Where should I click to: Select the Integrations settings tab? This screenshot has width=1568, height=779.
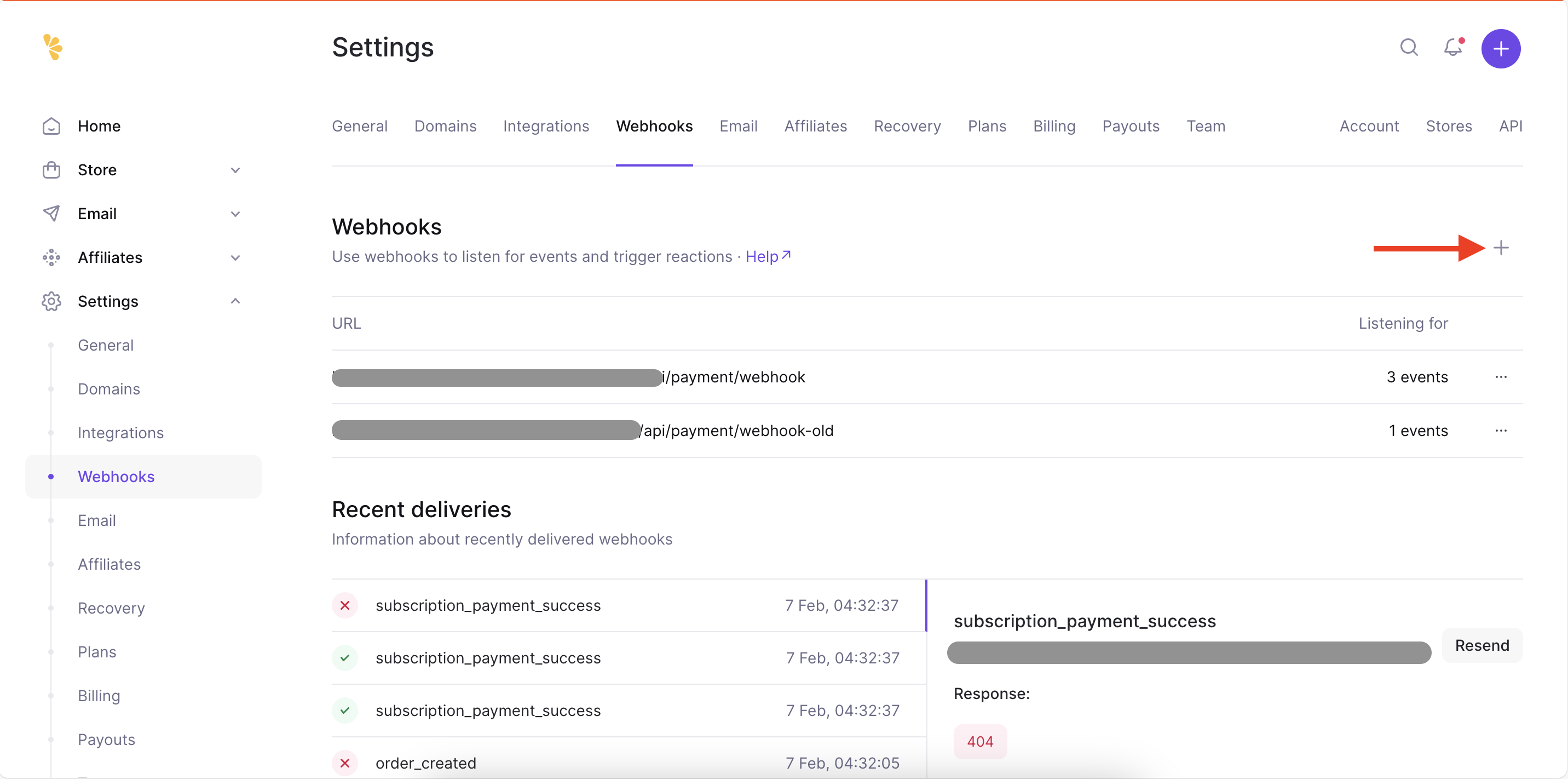(x=546, y=125)
